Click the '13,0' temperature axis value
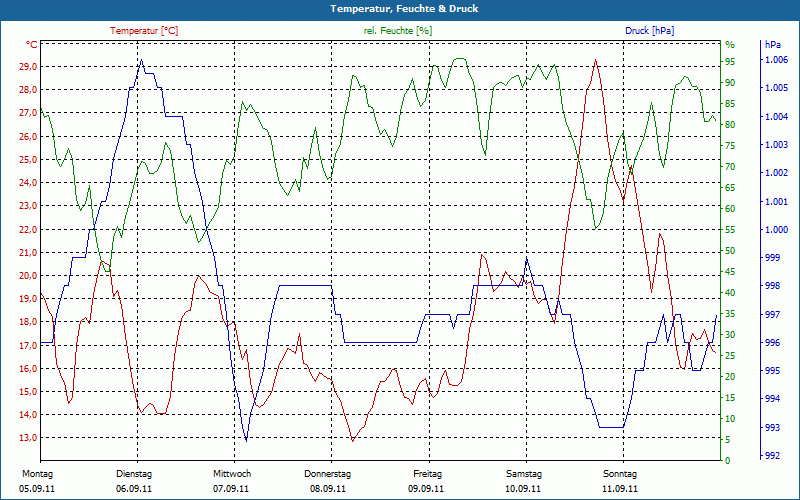 click(x=28, y=438)
